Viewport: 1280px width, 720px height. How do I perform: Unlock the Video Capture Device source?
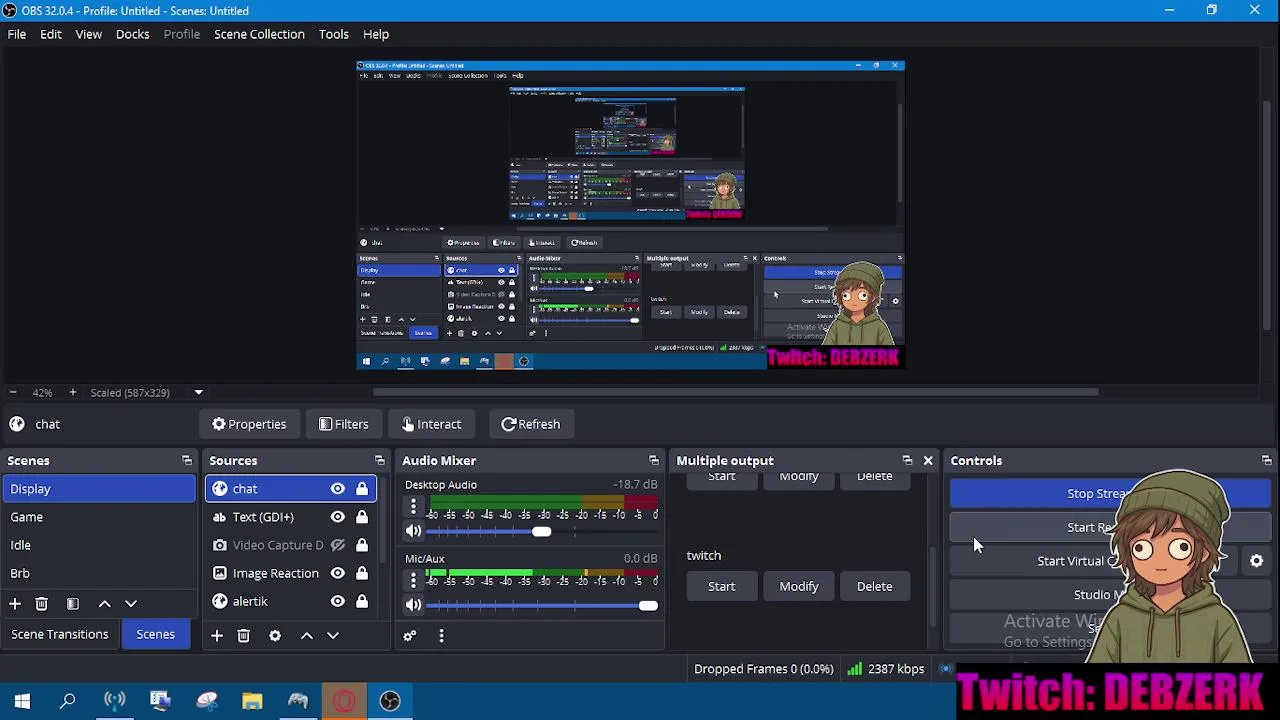[x=362, y=545]
